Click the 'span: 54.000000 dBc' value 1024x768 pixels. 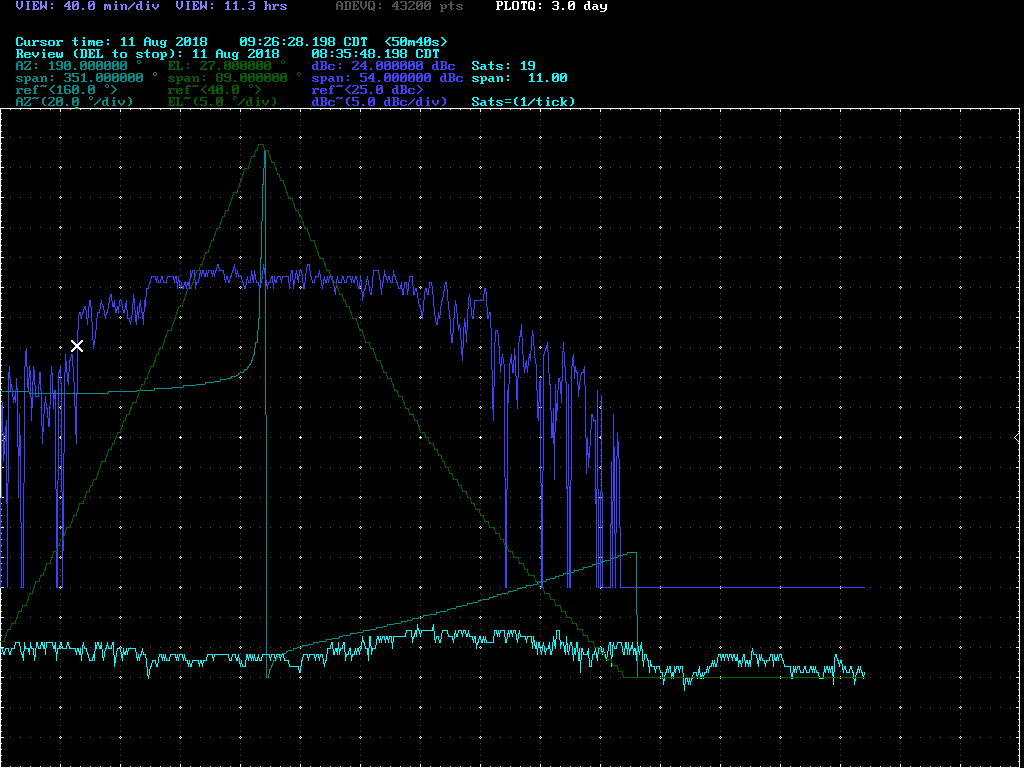pos(388,78)
